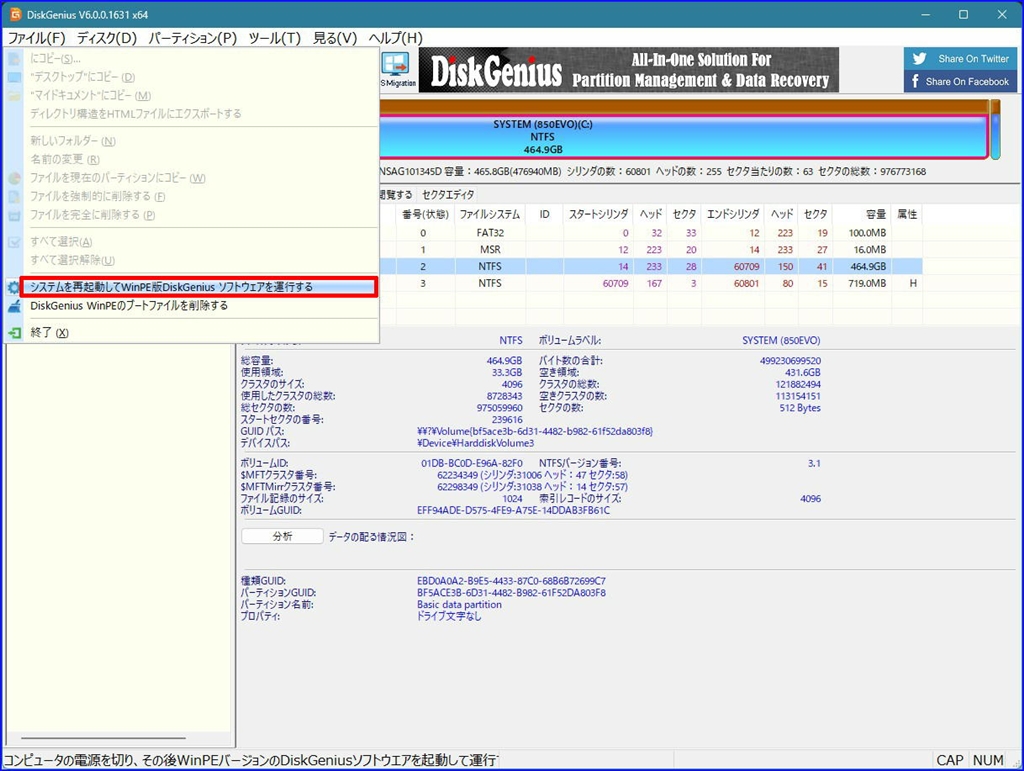
Task: Open the ヘルプ(H) menu
Action: [396, 38]
